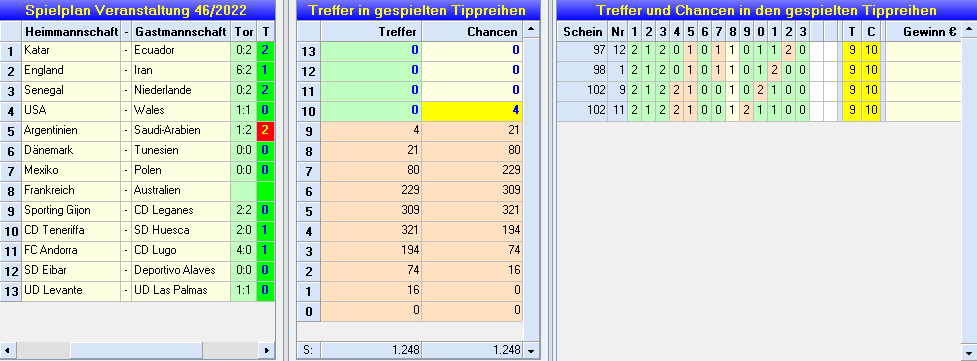Select UD Levante match row number 13
The image size is (977, 361).
pyautogui.click(x=11, y=290)
